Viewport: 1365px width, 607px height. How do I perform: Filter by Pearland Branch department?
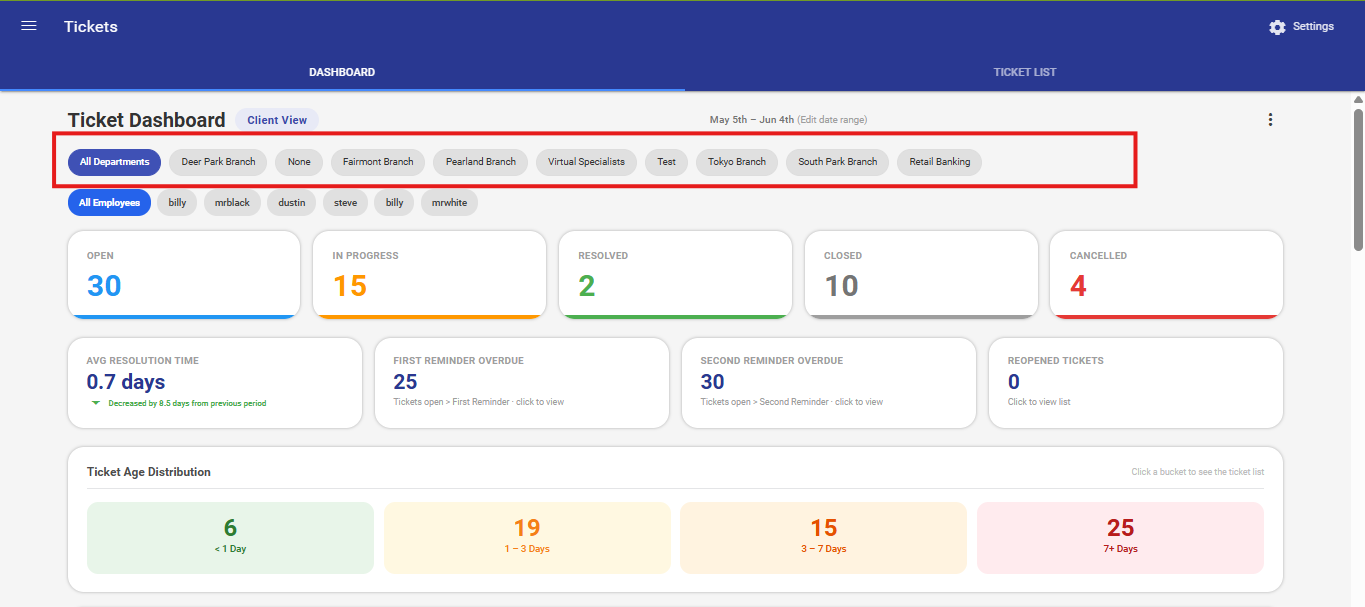click(481, 162)
